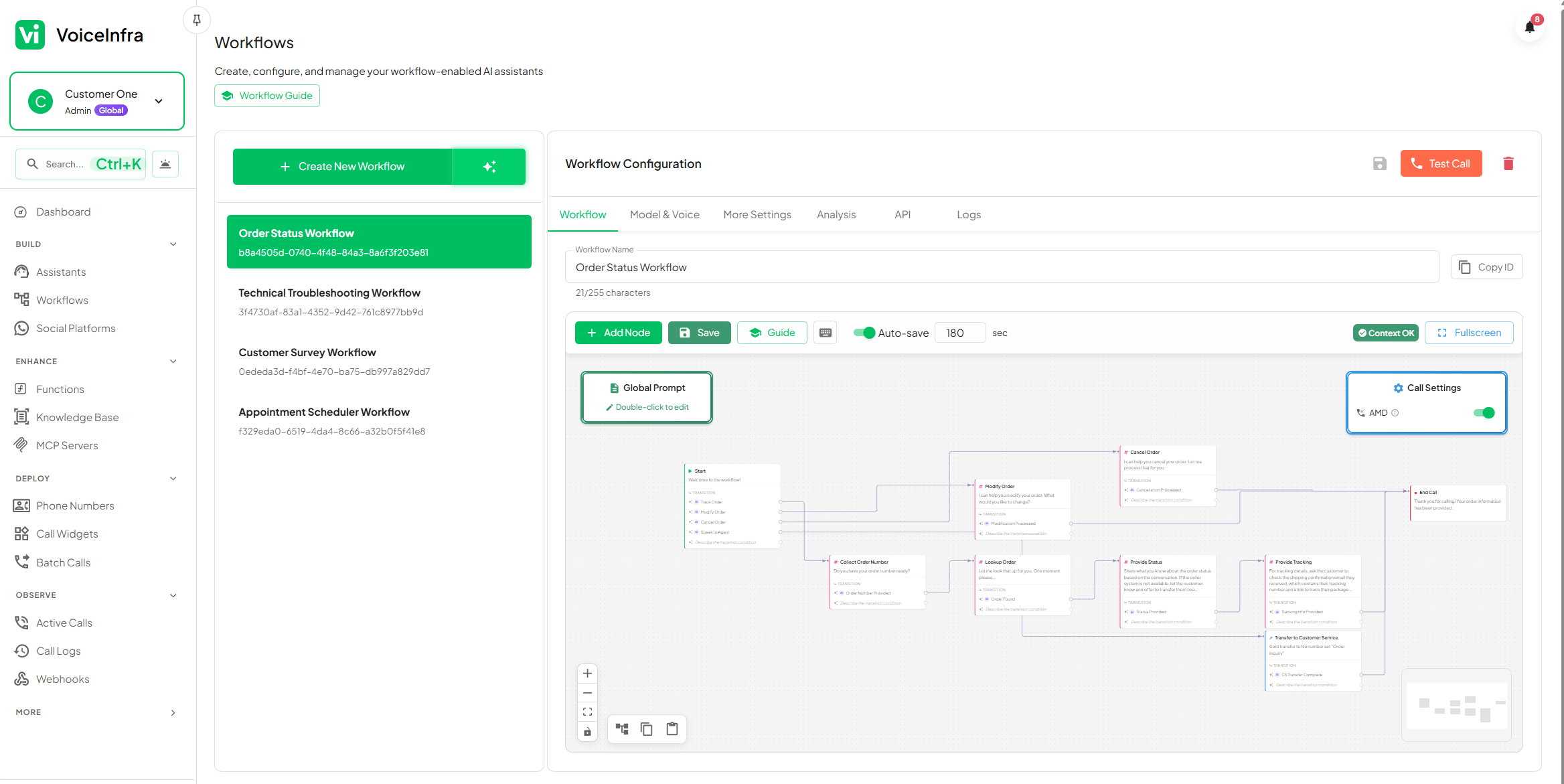Screen dimensions: 1564x784
Task: Open Call Logs page
Action: 58,651
